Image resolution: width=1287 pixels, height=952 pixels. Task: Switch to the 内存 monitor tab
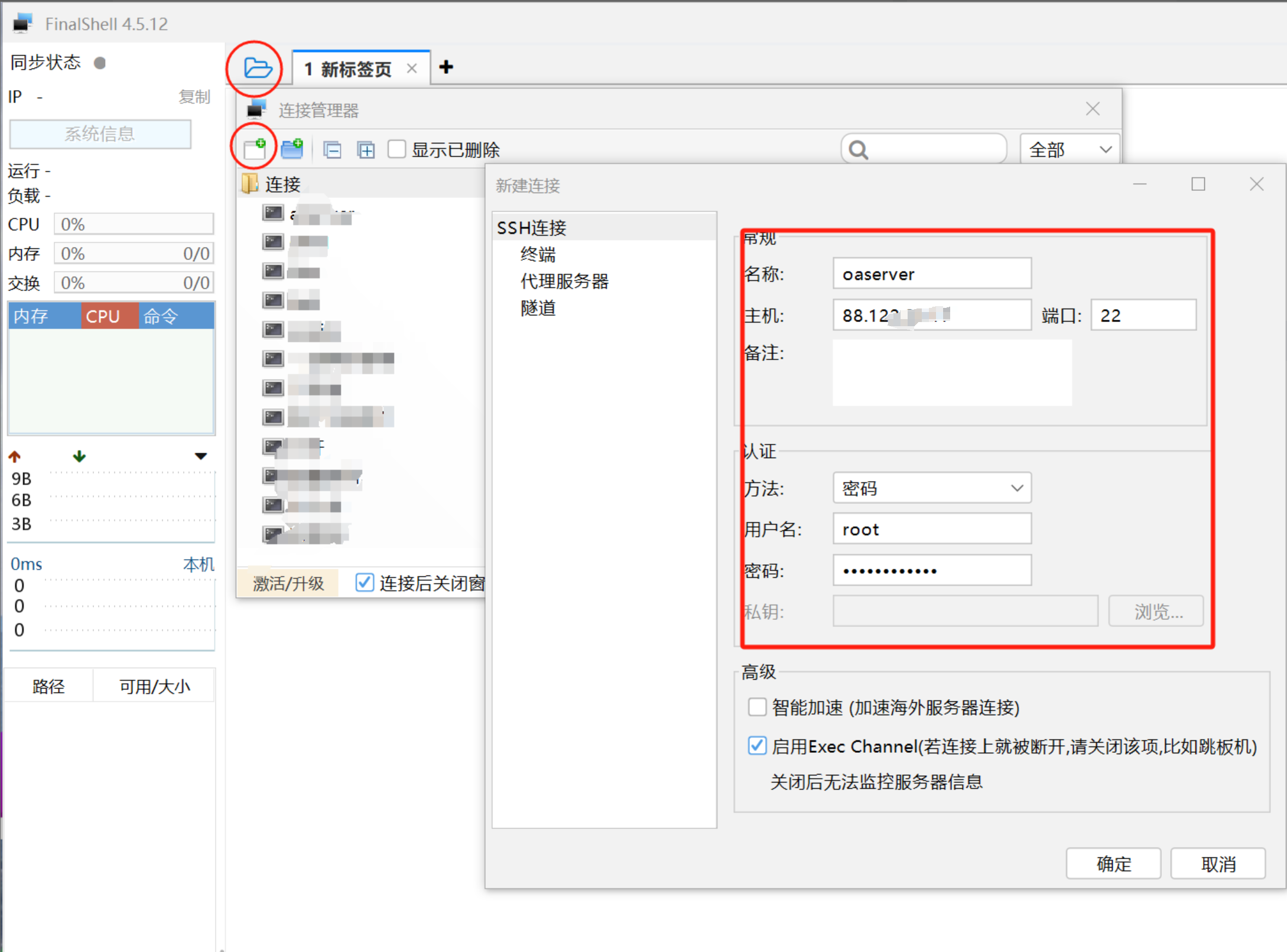(44, 316)
